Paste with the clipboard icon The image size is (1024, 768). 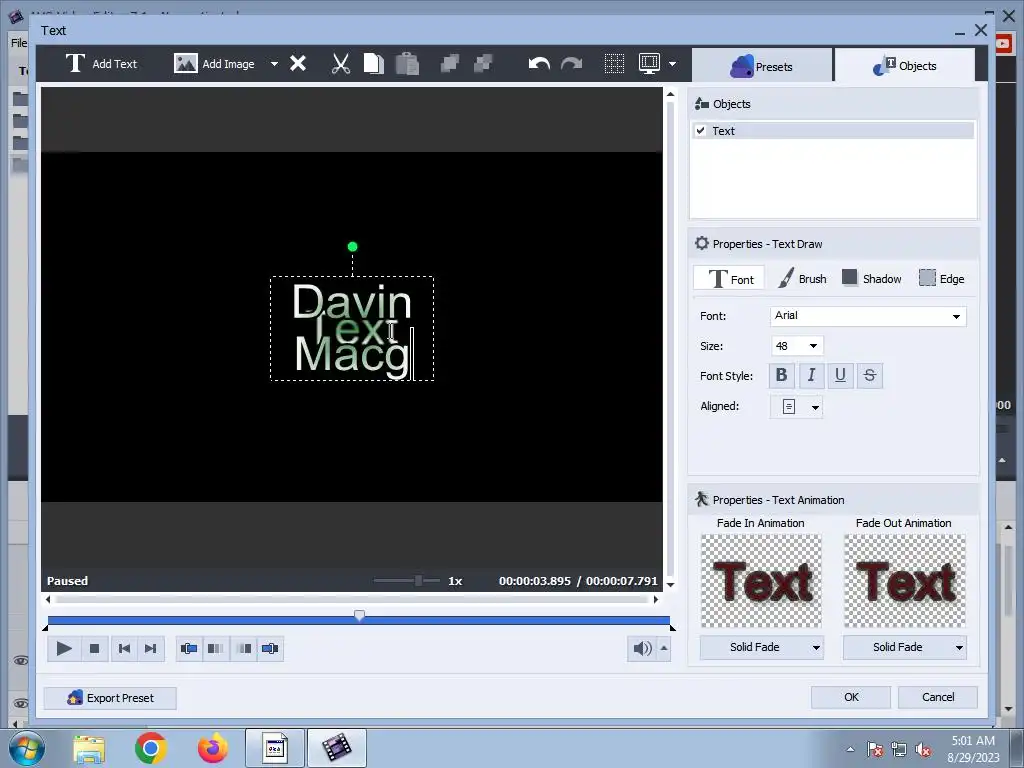pos(408,63)
